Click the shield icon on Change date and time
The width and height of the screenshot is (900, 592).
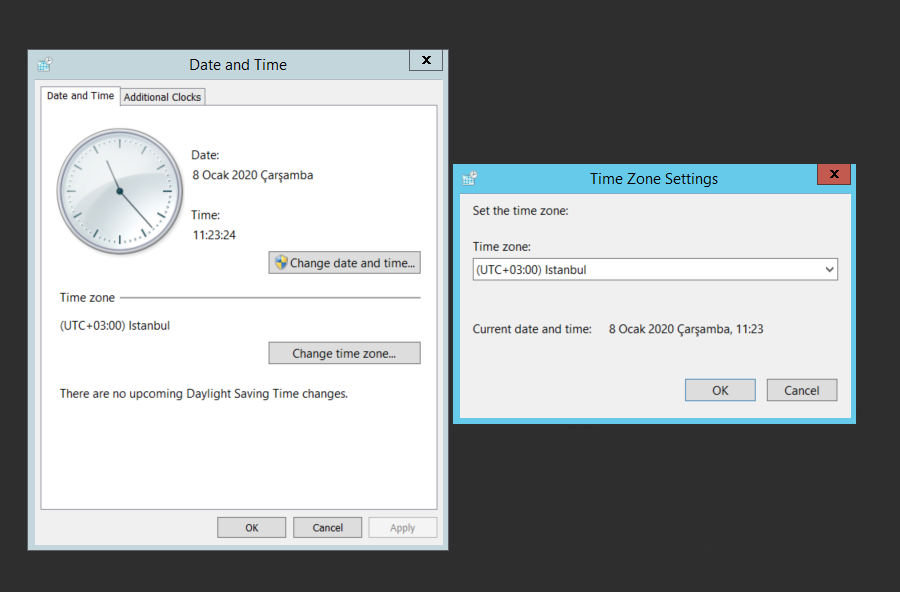(x=281, y=262)
